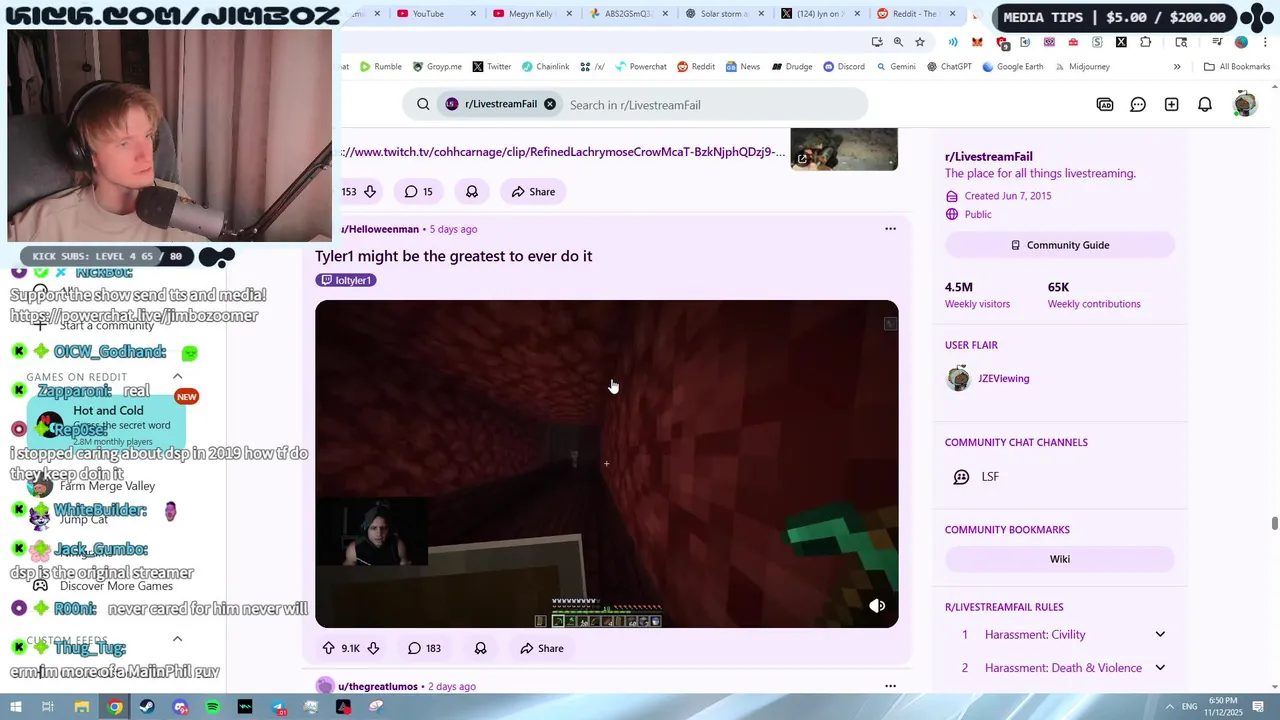This screenshot has height=720, width=1280.
Task: Show hidden system tray icons
Action: [x=1169, y=707]
